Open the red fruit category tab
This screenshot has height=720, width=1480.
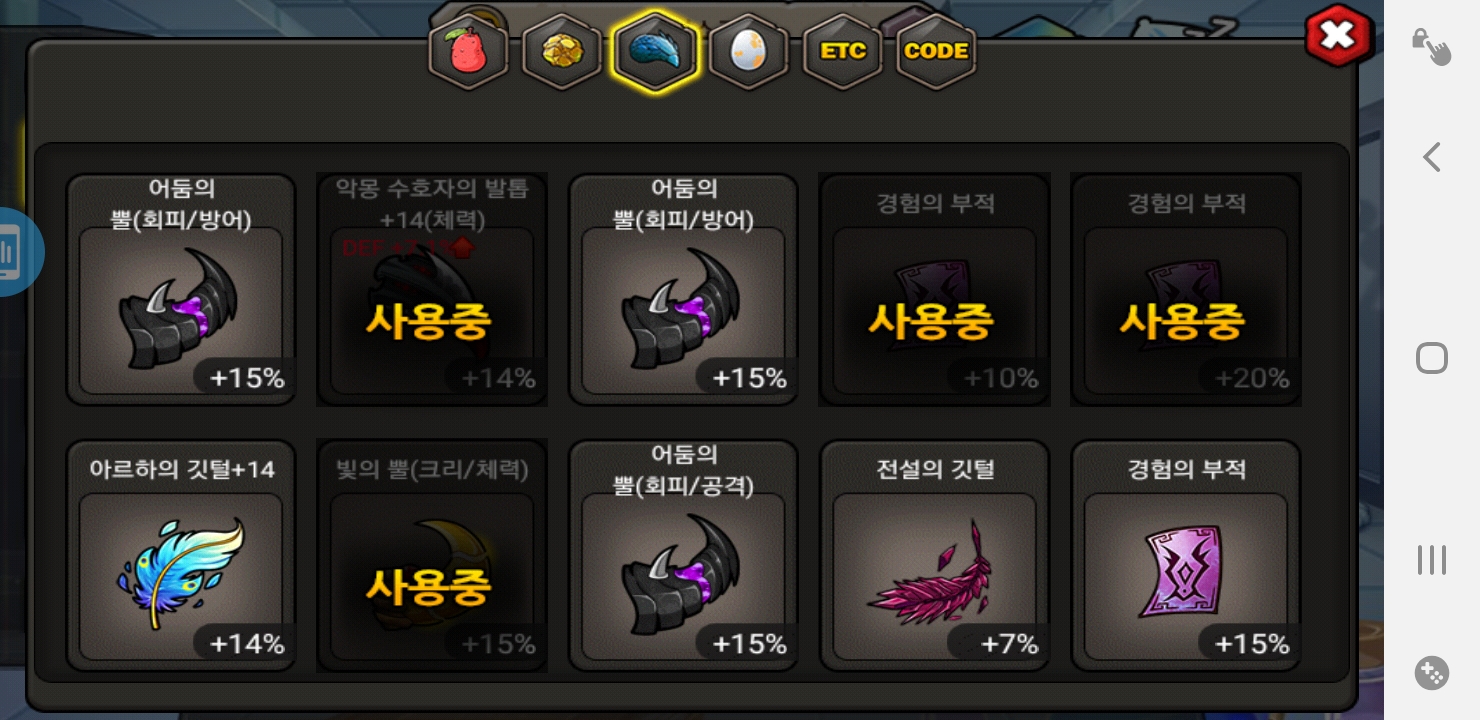[x=468, y=52]
